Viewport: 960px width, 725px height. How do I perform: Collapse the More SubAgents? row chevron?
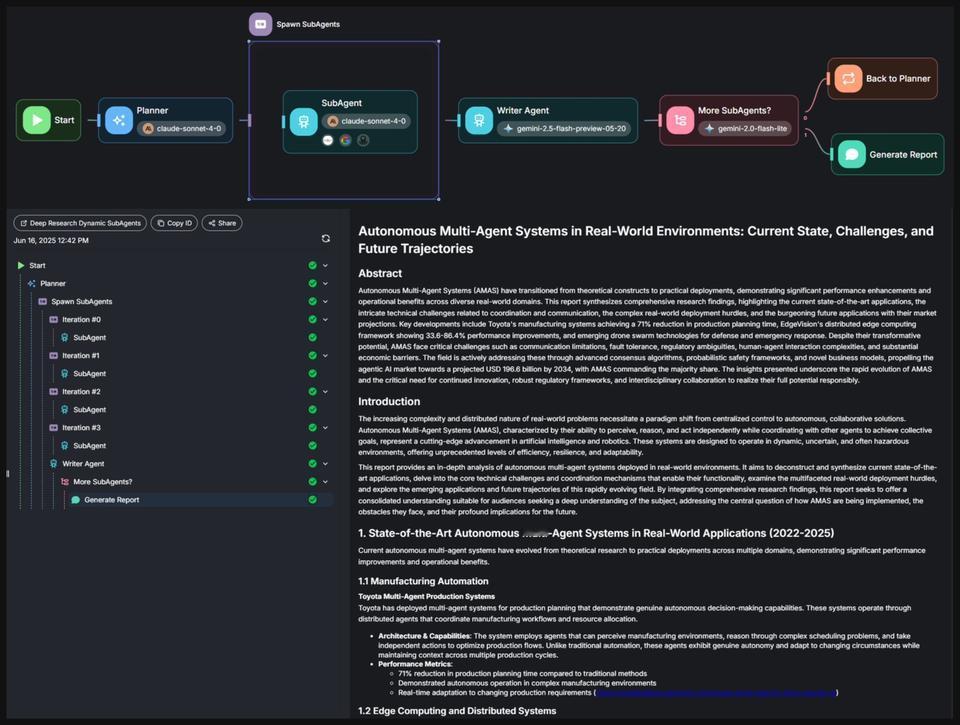[x=326, y=482]
